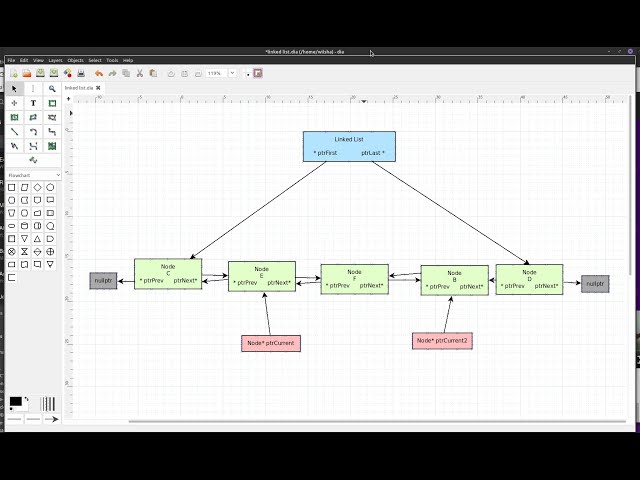Click the black foreground color swatch
This screenshot has height=480, width=640.
click(x=16, y=402)
